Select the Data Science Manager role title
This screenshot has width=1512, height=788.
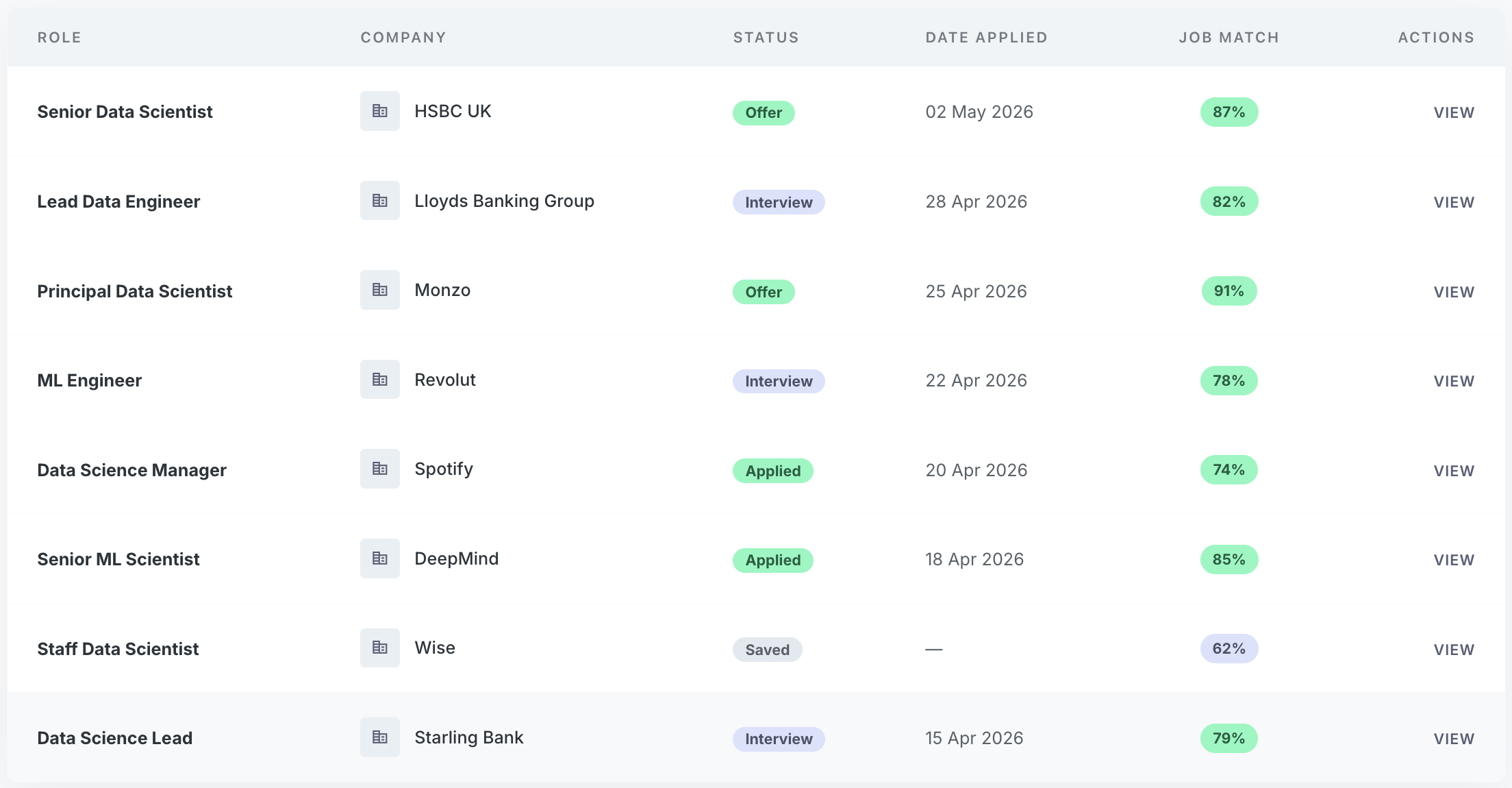pyautogui.click(x=131, y=470)
